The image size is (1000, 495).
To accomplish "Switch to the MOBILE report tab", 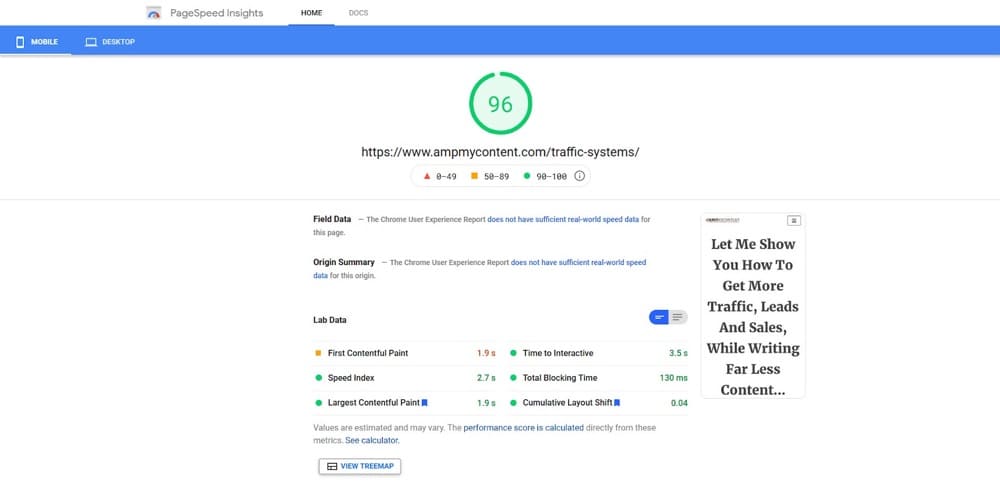I will 36,42.
